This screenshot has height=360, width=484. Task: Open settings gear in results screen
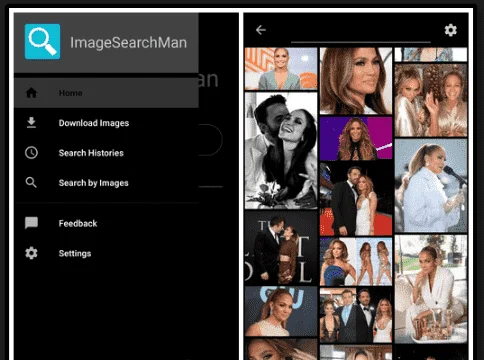[451, 30]
